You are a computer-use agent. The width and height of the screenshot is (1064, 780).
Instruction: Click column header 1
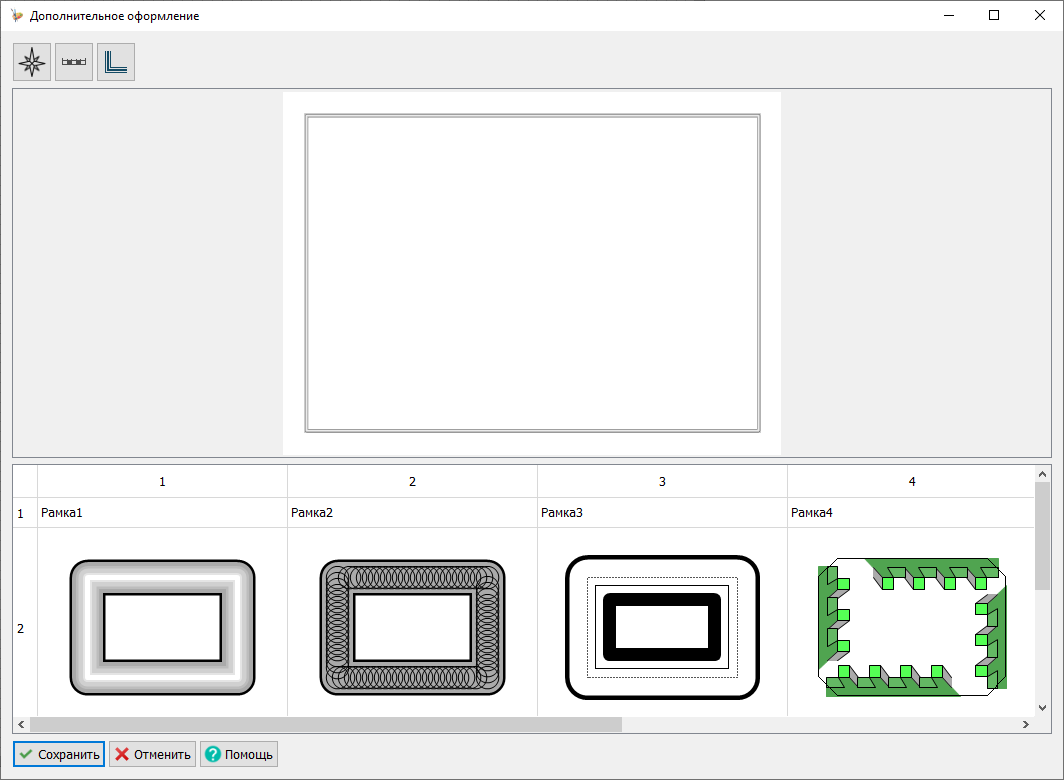pos(162,482)
